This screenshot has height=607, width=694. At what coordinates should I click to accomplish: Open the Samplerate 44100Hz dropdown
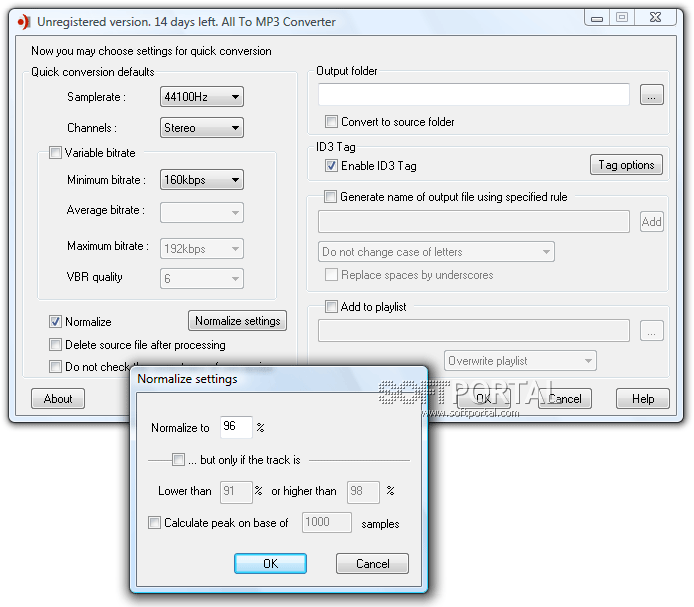pyautogui.click(x=201, y=97)
